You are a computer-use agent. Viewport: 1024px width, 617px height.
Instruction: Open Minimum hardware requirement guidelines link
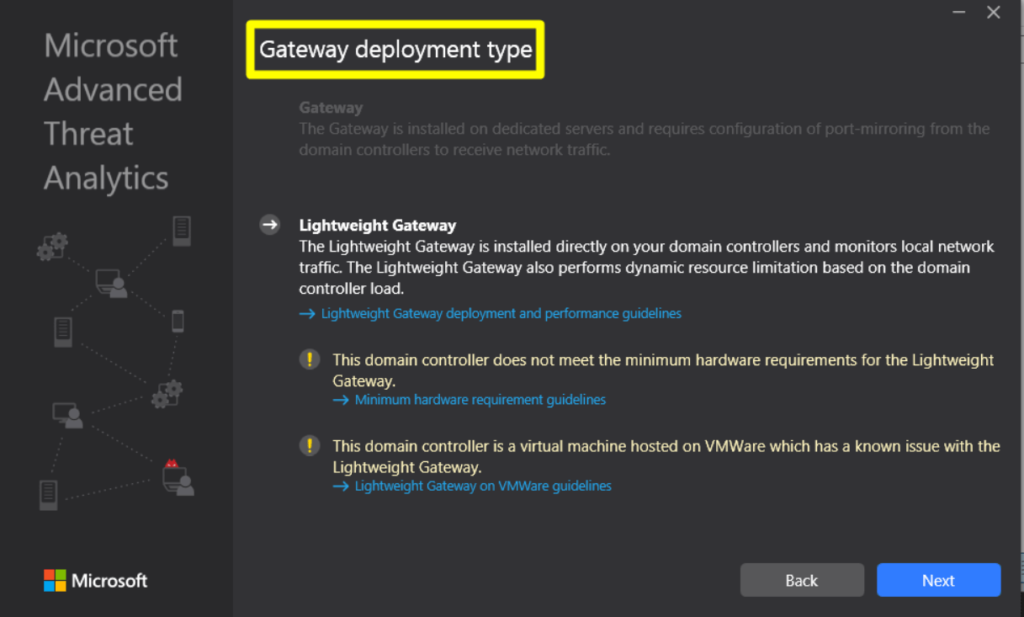pos(480,400)
